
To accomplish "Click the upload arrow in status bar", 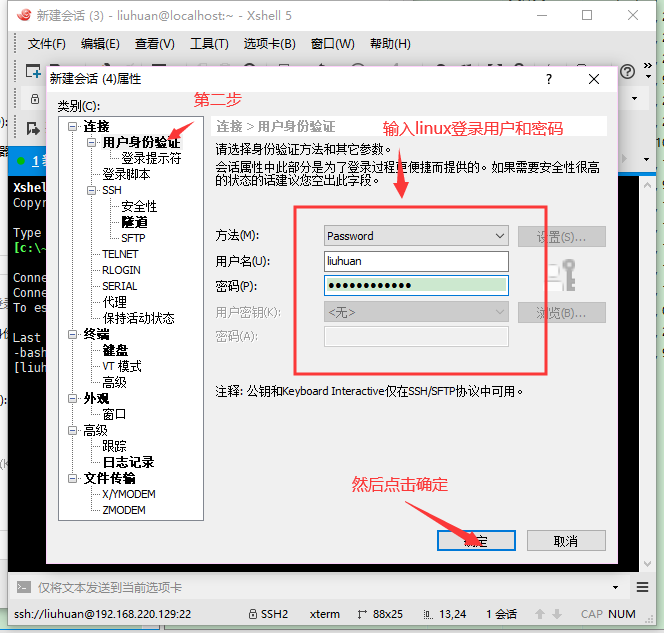I will point(540,614).
